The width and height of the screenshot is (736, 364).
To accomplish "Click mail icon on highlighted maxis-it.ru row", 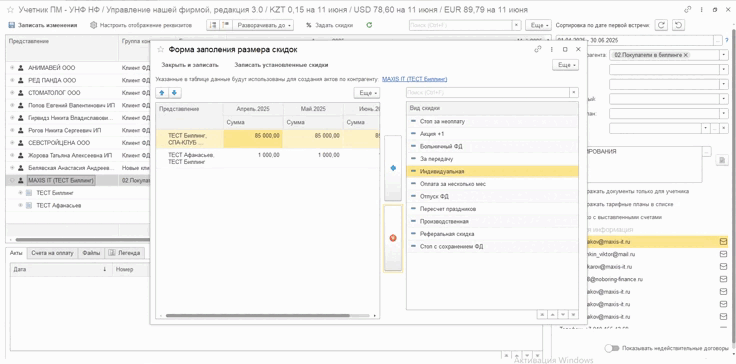I will [x=723, y=241].
